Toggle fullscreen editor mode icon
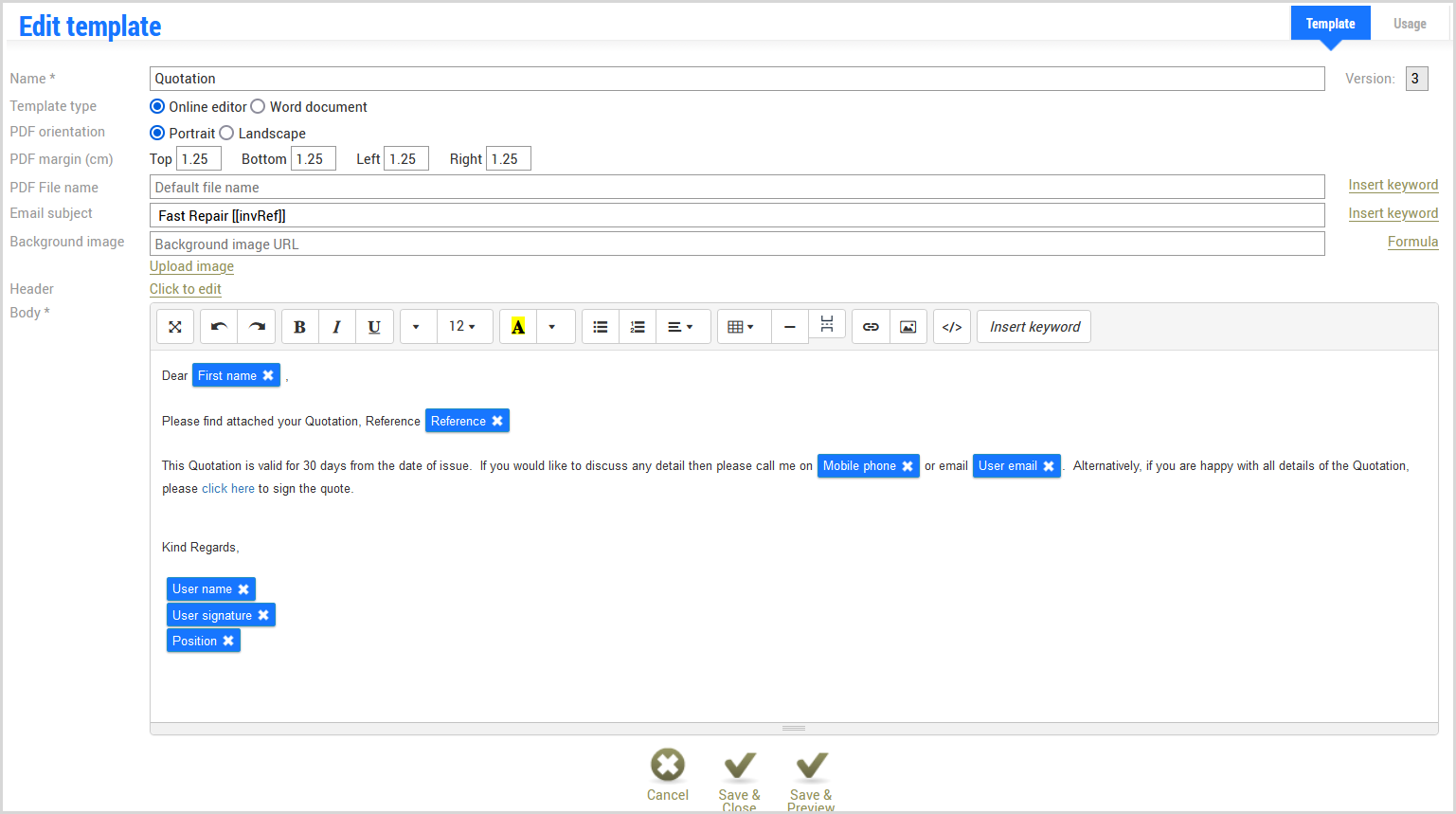Viewport: 1456px width, 814px height. tap(175, 327)
